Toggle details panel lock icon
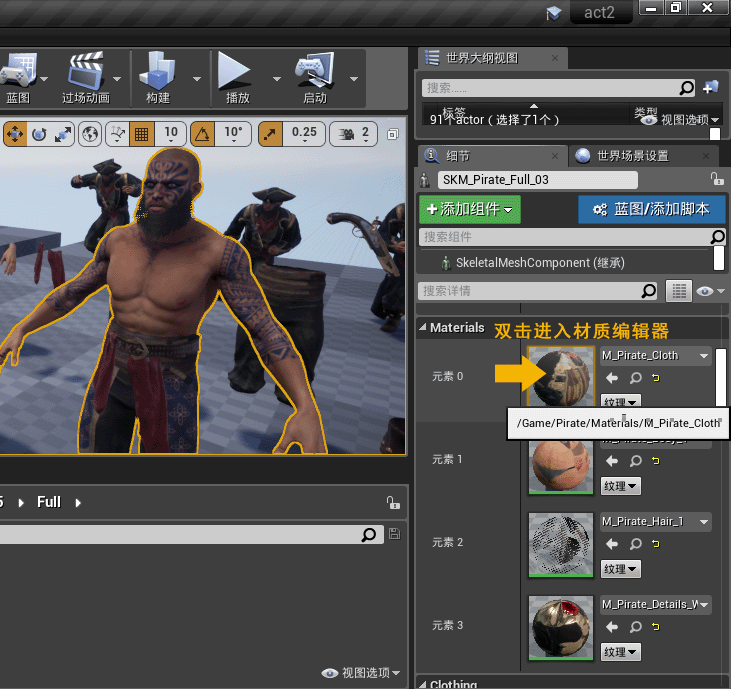 pyautogui.click(x=717, y=179)
